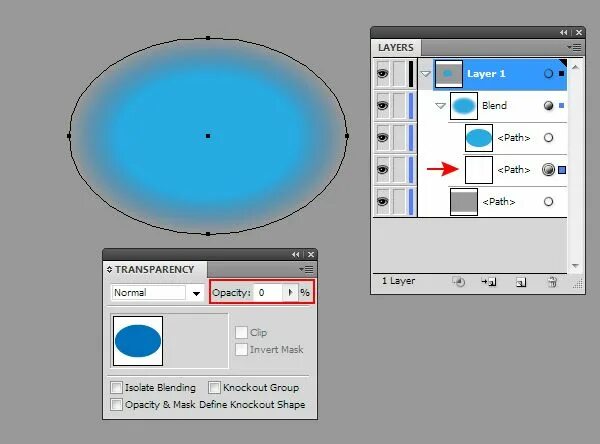Click the Blend thumbnail in Layers
Screen dimensions: 600x444
point(464,106)
